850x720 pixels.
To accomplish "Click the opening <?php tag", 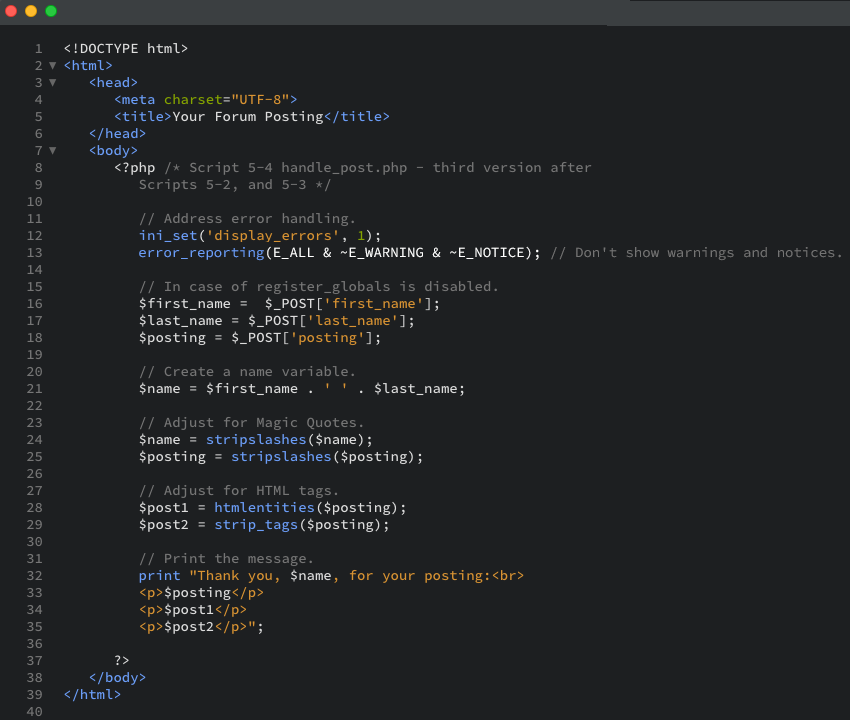I will (x=134, y=168).
